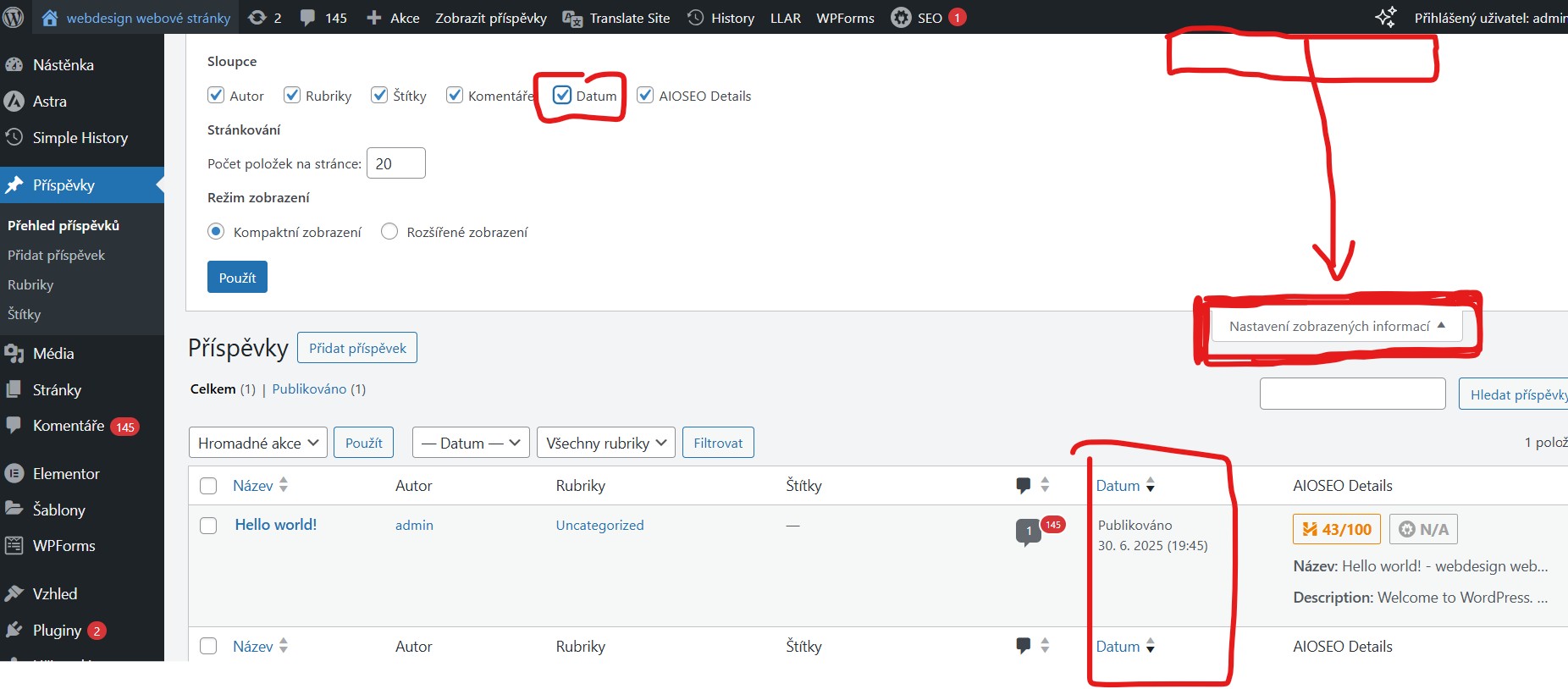Click the Přidat příspěvek button
Screen dimensions: 1568x689
pyautogui.click(x=357, y=348)
